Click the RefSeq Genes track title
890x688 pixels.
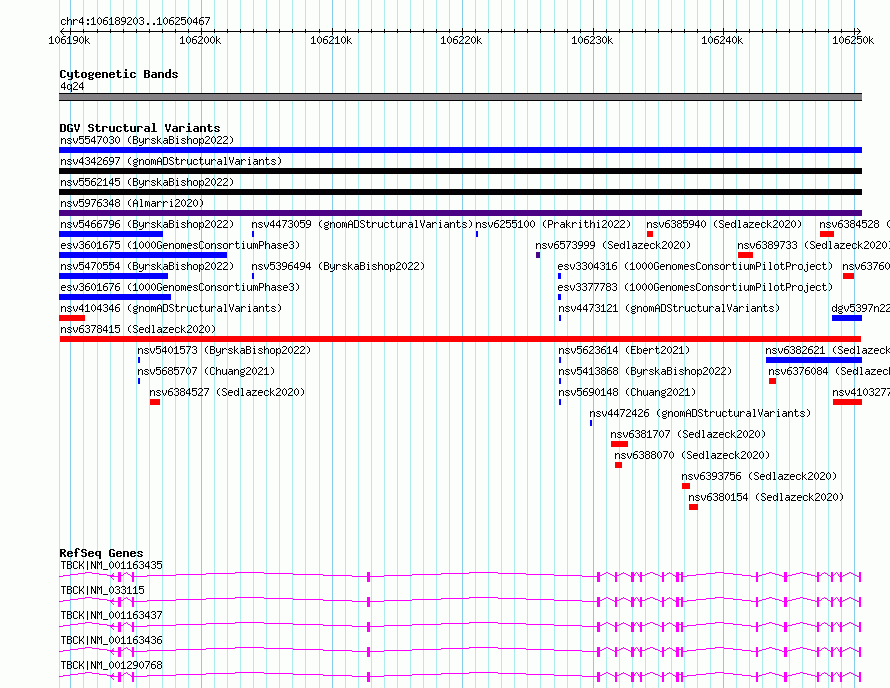point(101,553)
